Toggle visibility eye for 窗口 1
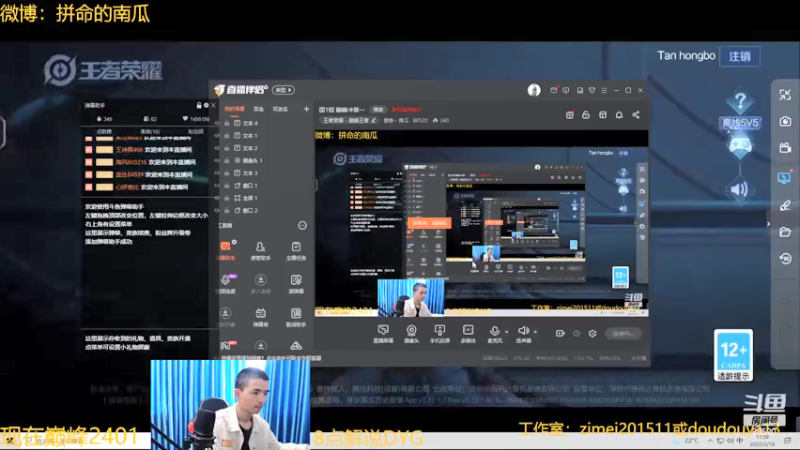This screenshot has width=800, height=450. point(217,186)
